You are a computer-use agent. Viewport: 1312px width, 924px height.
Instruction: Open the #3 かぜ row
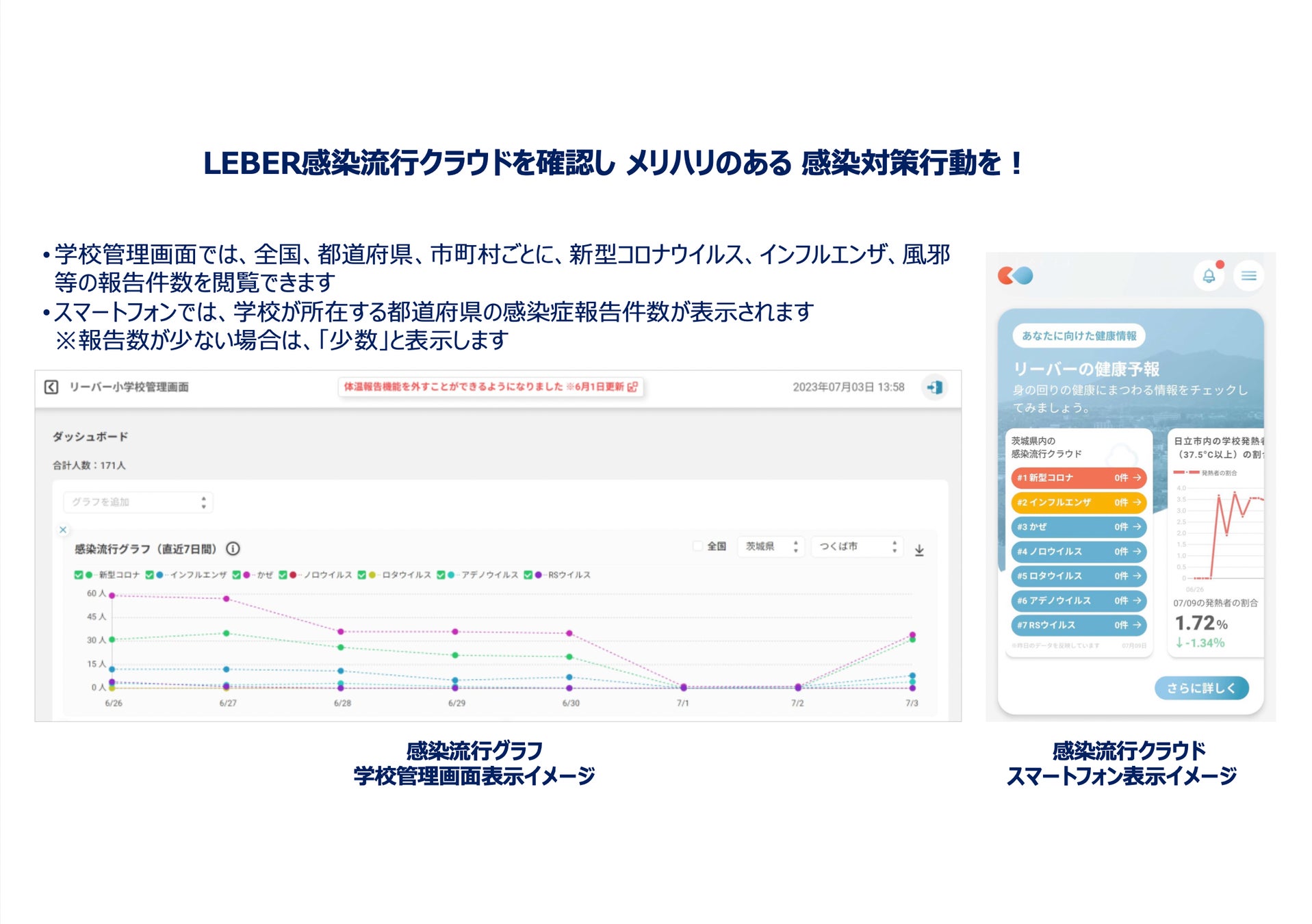tap(1078, 527)
